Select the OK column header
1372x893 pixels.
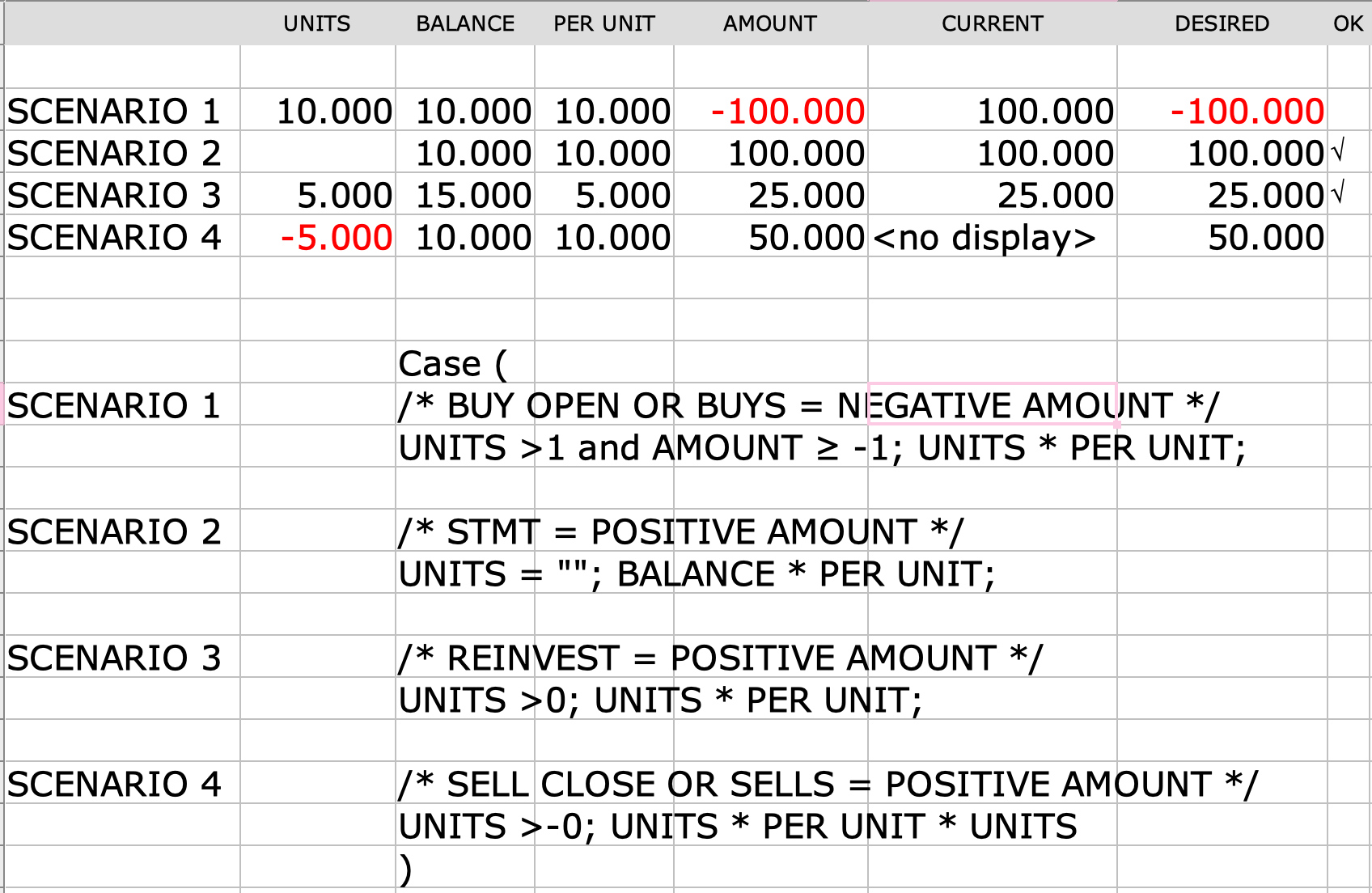(x=1349, y=23)
